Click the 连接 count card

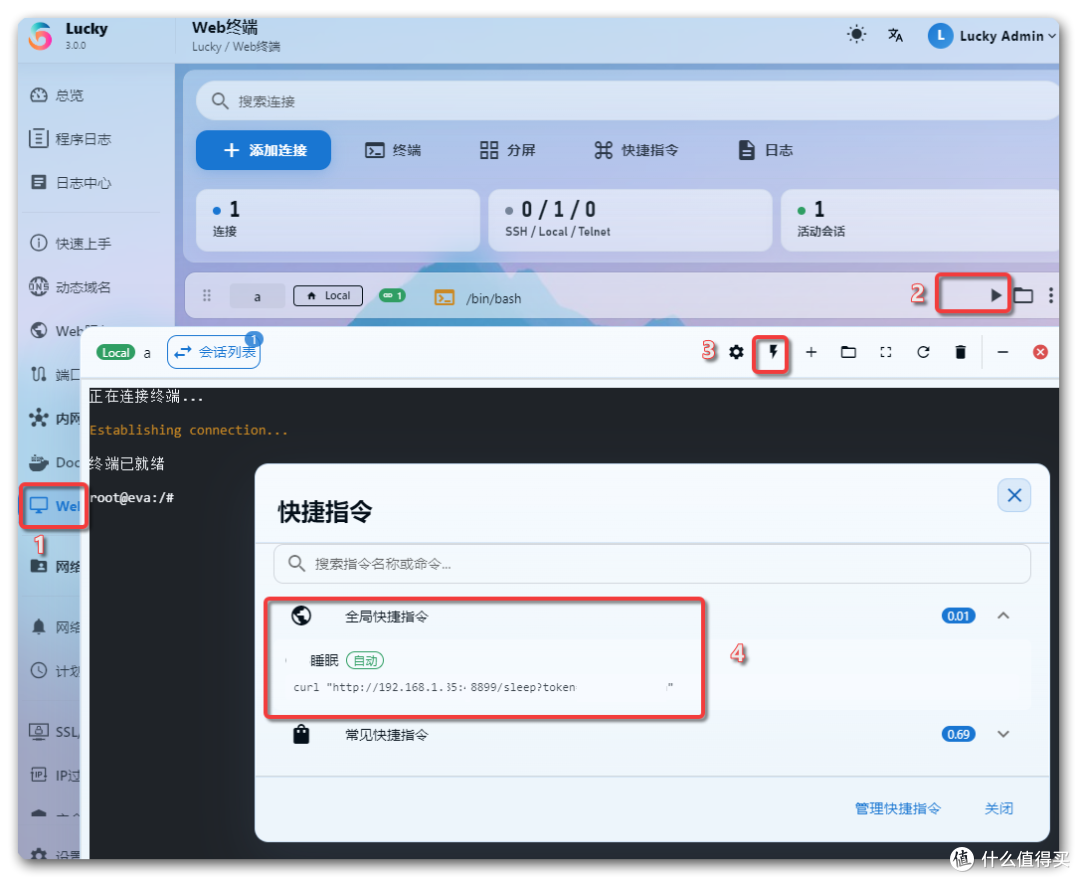pos(338,220)
